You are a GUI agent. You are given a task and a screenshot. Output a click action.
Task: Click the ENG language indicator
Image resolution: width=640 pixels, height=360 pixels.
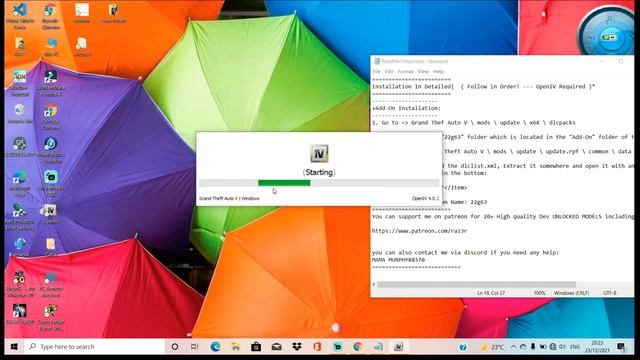[575, 347]
